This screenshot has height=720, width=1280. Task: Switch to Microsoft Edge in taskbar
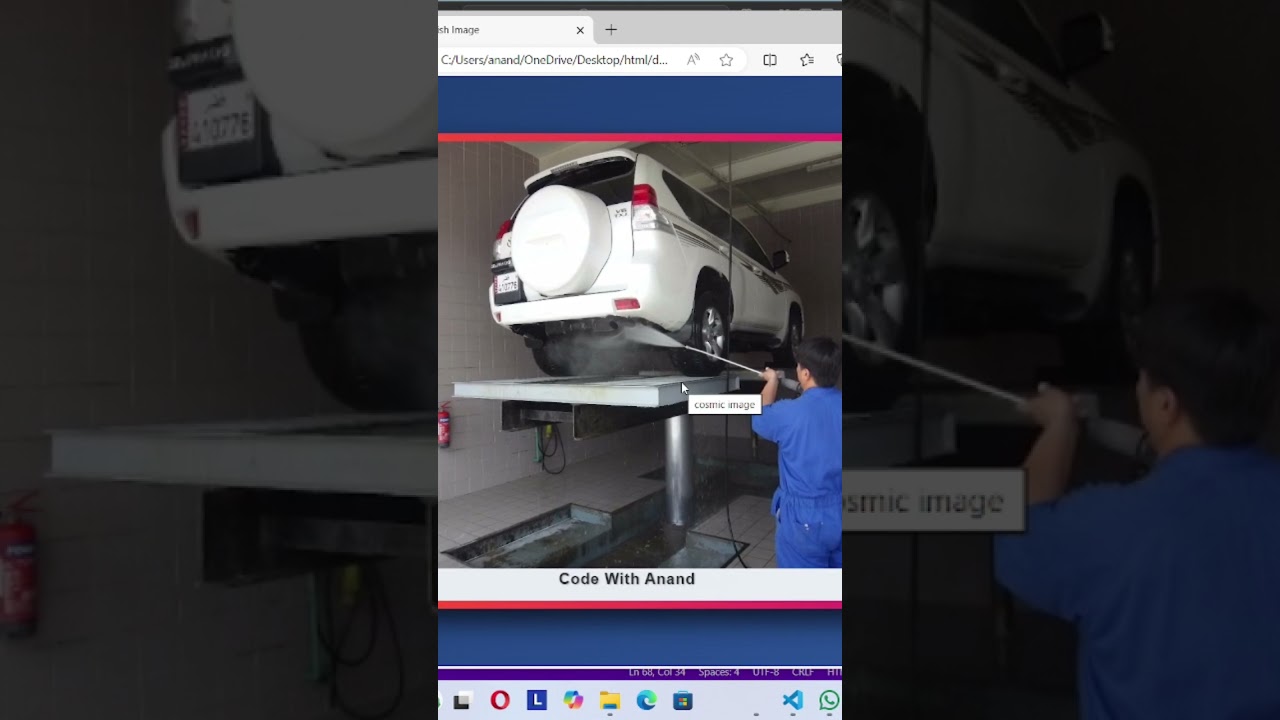(x=646, y=700)
